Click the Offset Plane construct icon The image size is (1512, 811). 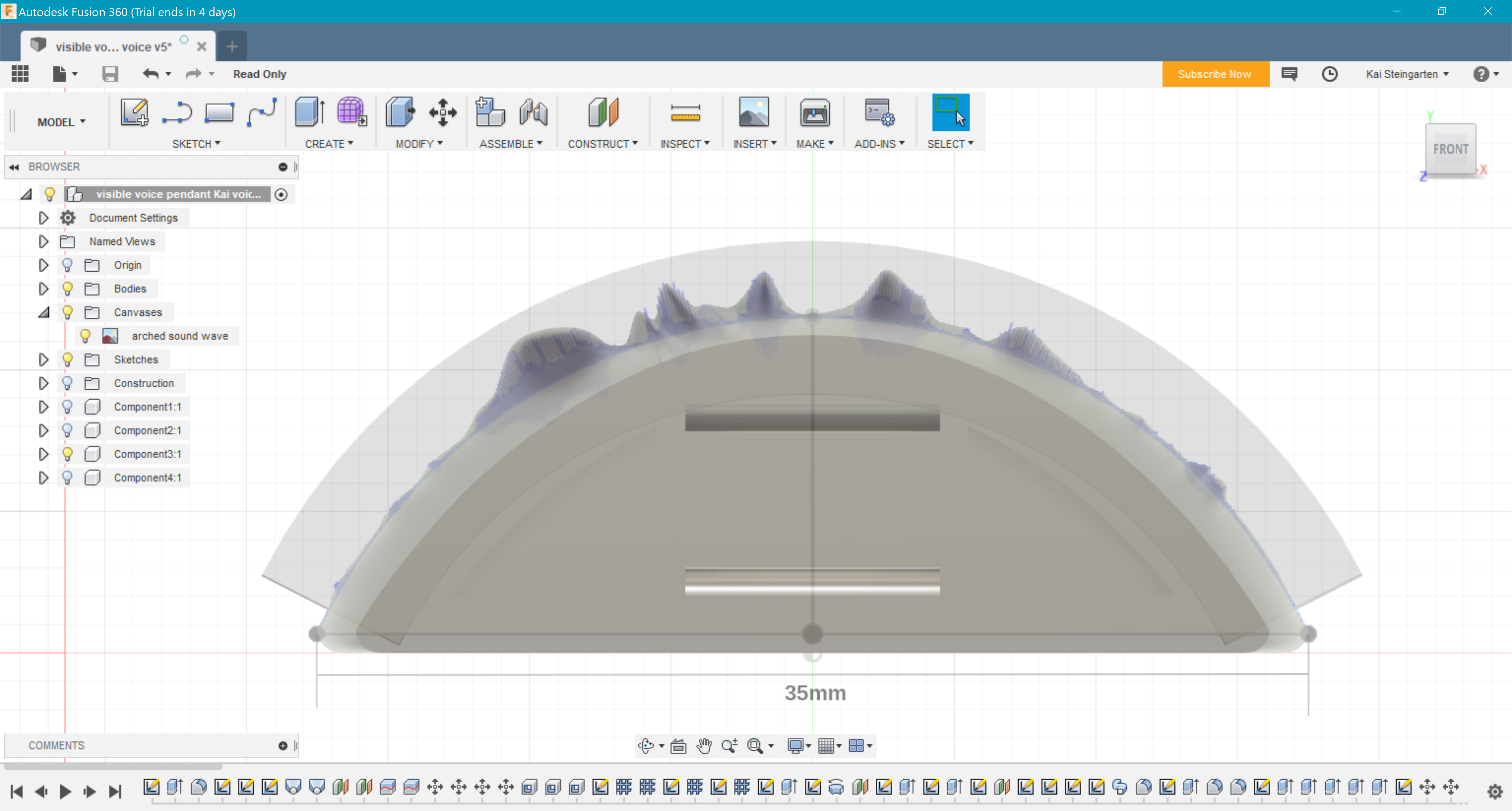[x=603, y=111]
